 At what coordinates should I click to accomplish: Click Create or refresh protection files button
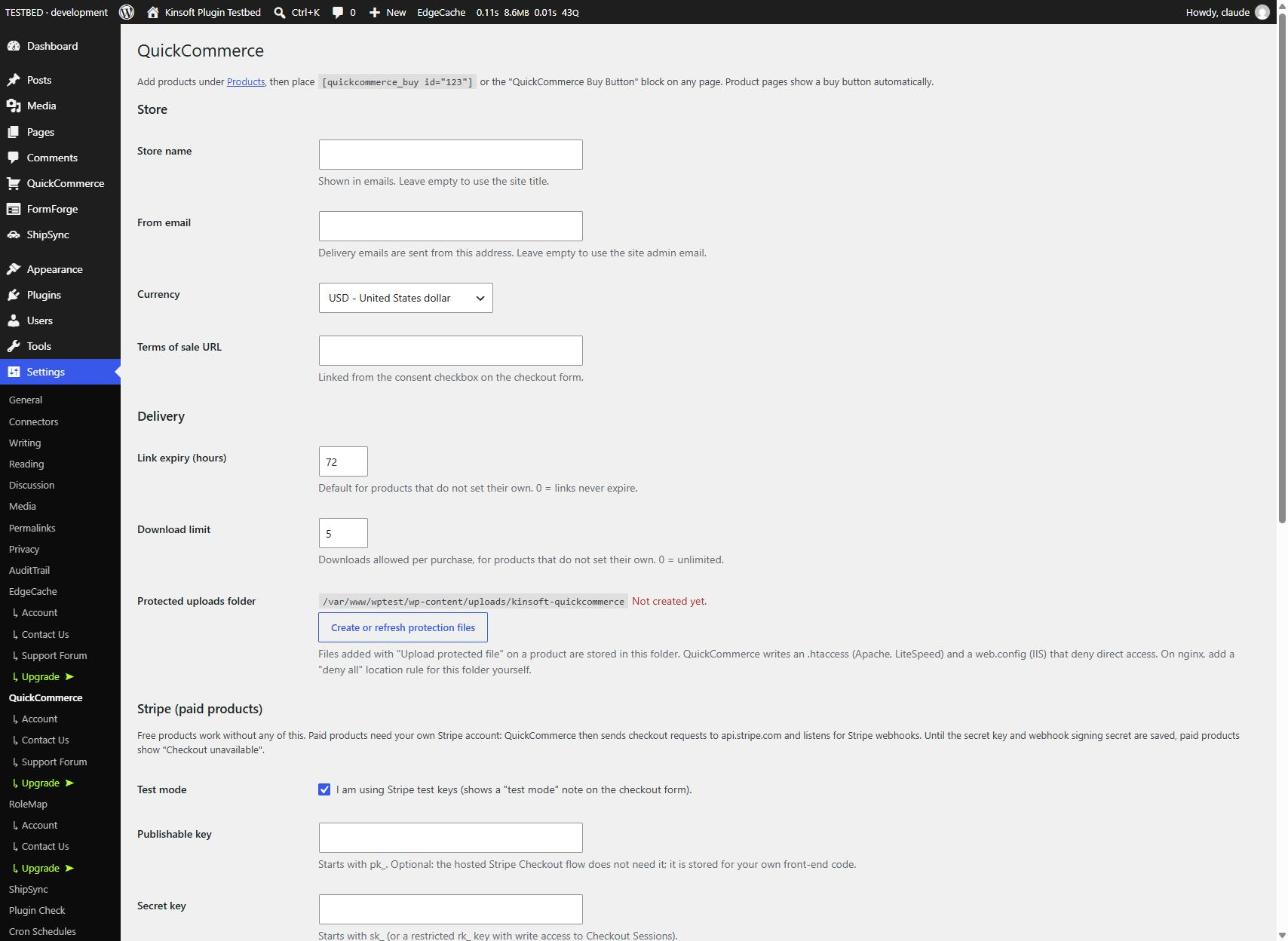pos(403,627)
